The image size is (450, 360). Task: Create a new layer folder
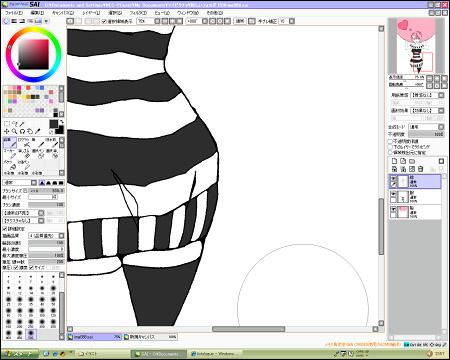coord(412,161)
